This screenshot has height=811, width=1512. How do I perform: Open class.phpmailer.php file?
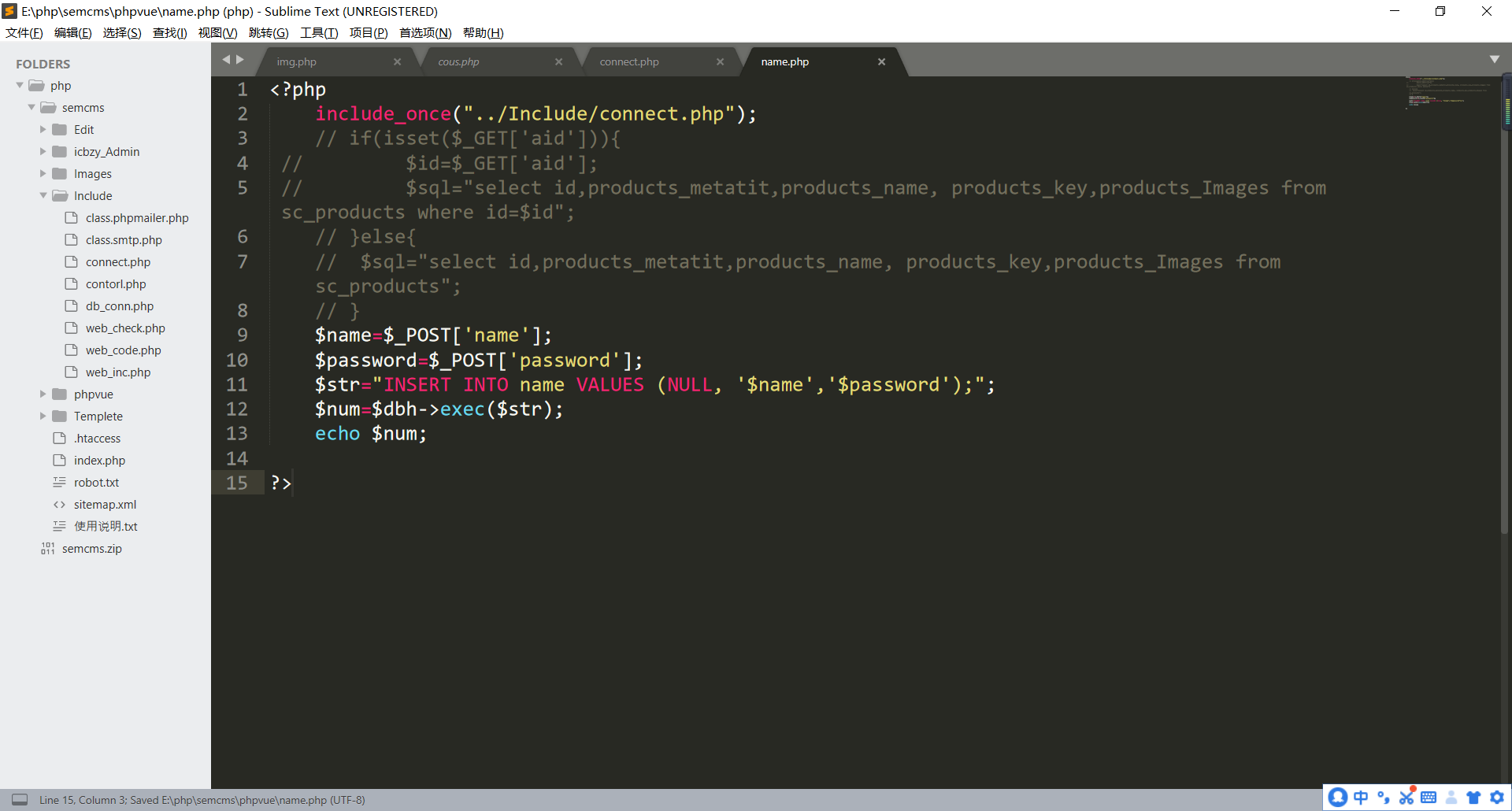pyautogui.click(x=137, y=217)
